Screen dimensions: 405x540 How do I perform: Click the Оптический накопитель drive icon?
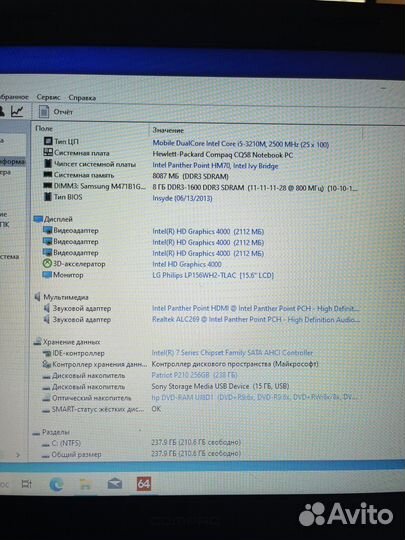tap(46, 398)
